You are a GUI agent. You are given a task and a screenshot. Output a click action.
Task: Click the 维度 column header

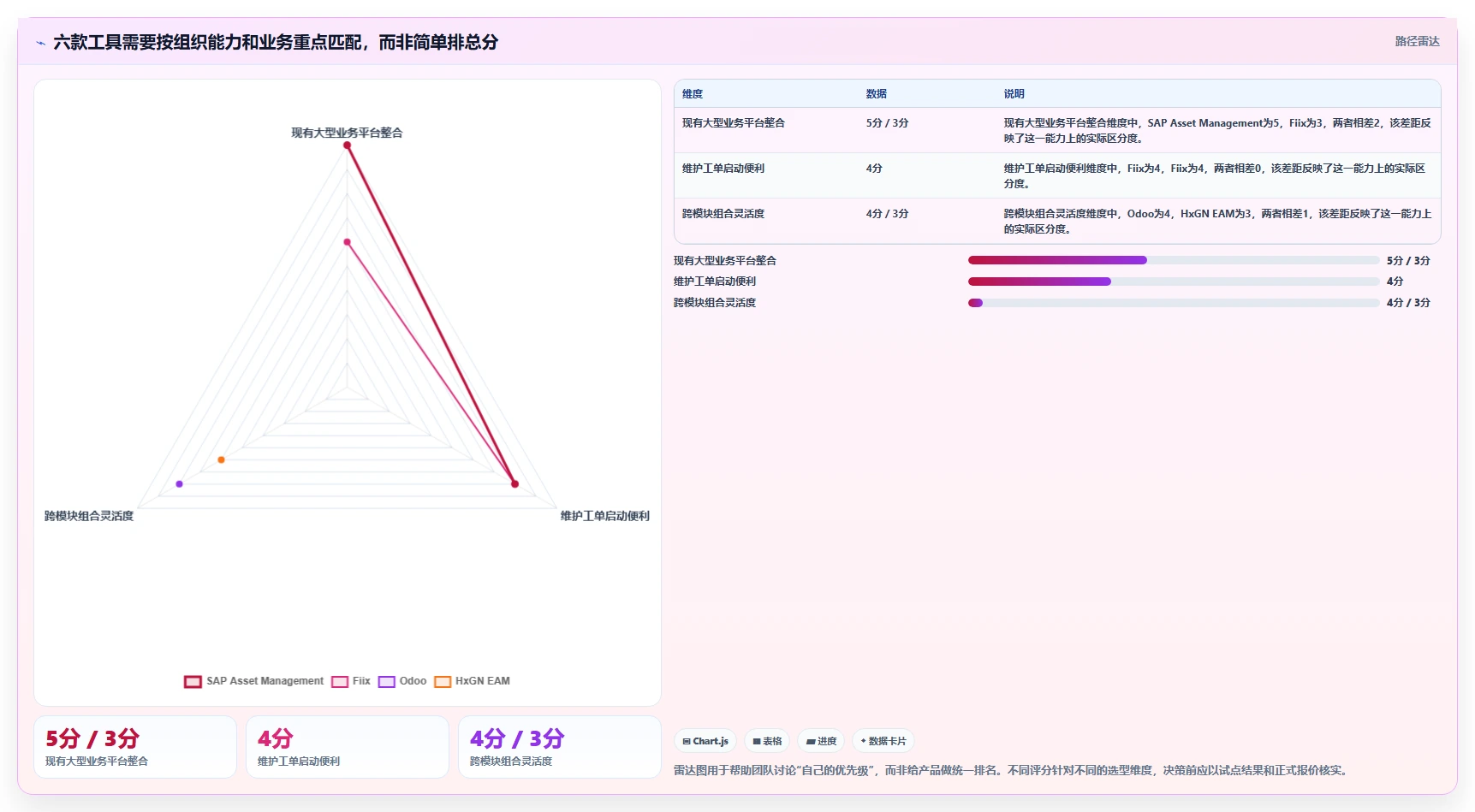coord(693,94)
